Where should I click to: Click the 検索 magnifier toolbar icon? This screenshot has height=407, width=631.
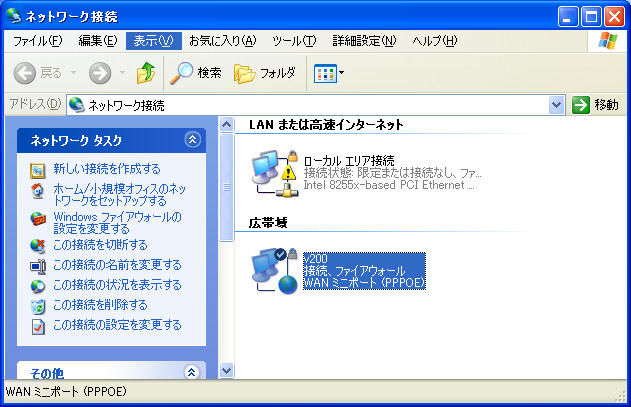coord(181,73)
